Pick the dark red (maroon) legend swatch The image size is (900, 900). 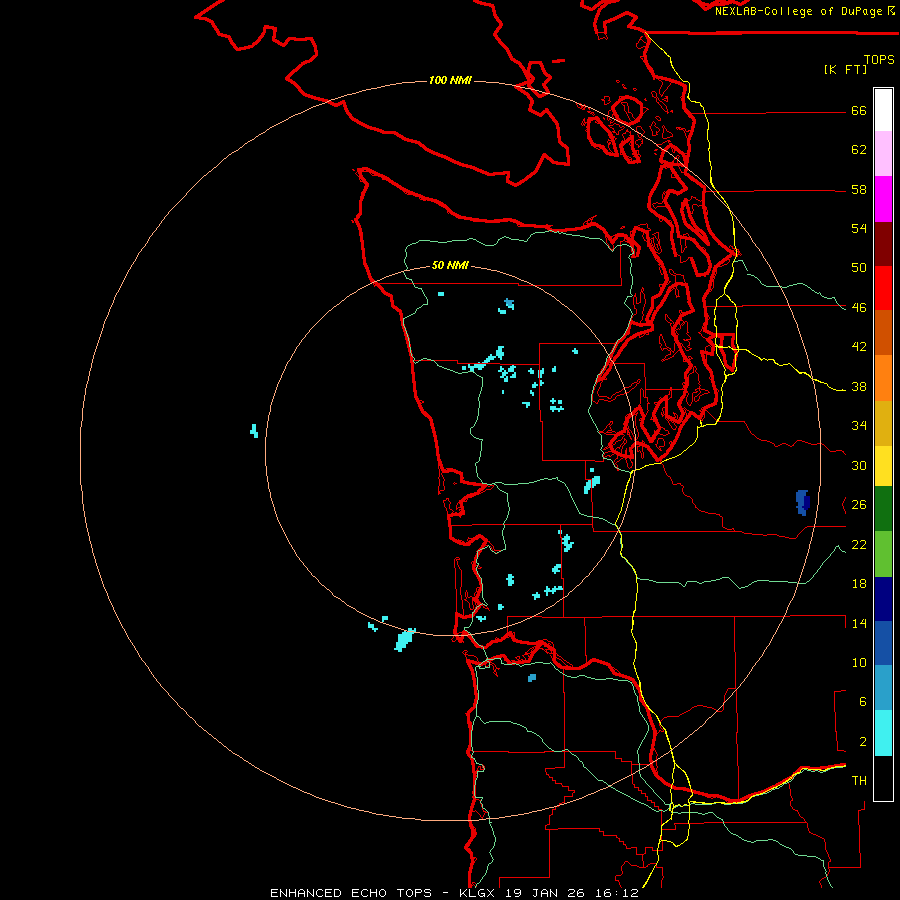[x=883, y=243]
